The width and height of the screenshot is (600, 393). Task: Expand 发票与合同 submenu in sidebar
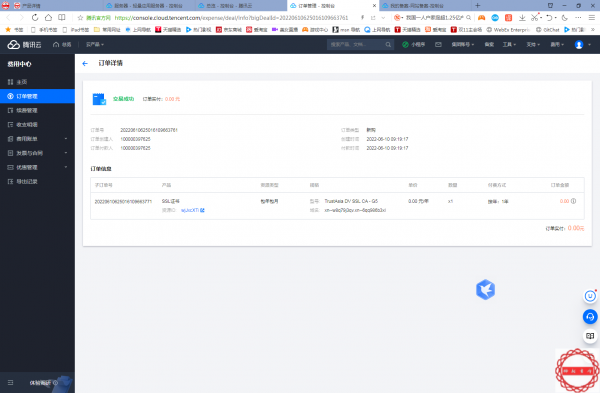37,153
